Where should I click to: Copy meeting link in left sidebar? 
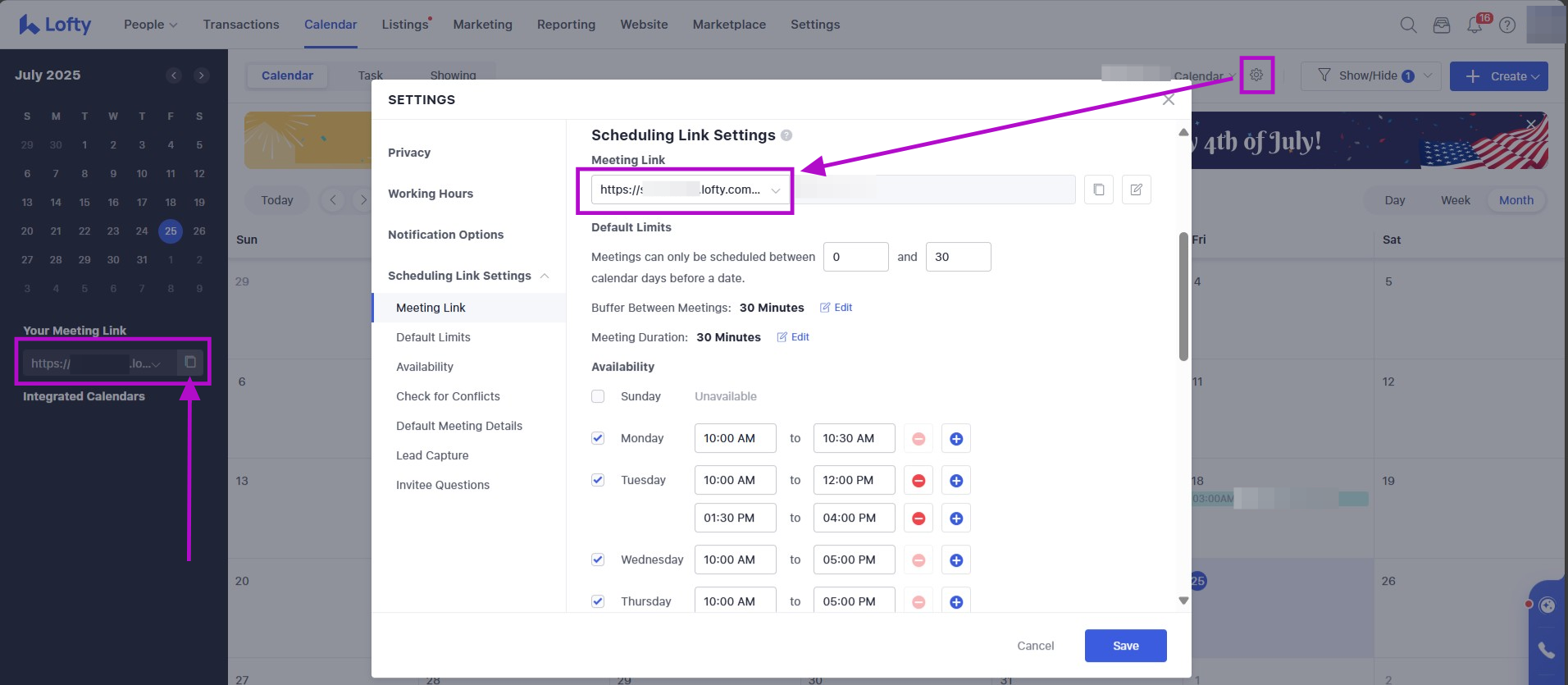point(190,362)
